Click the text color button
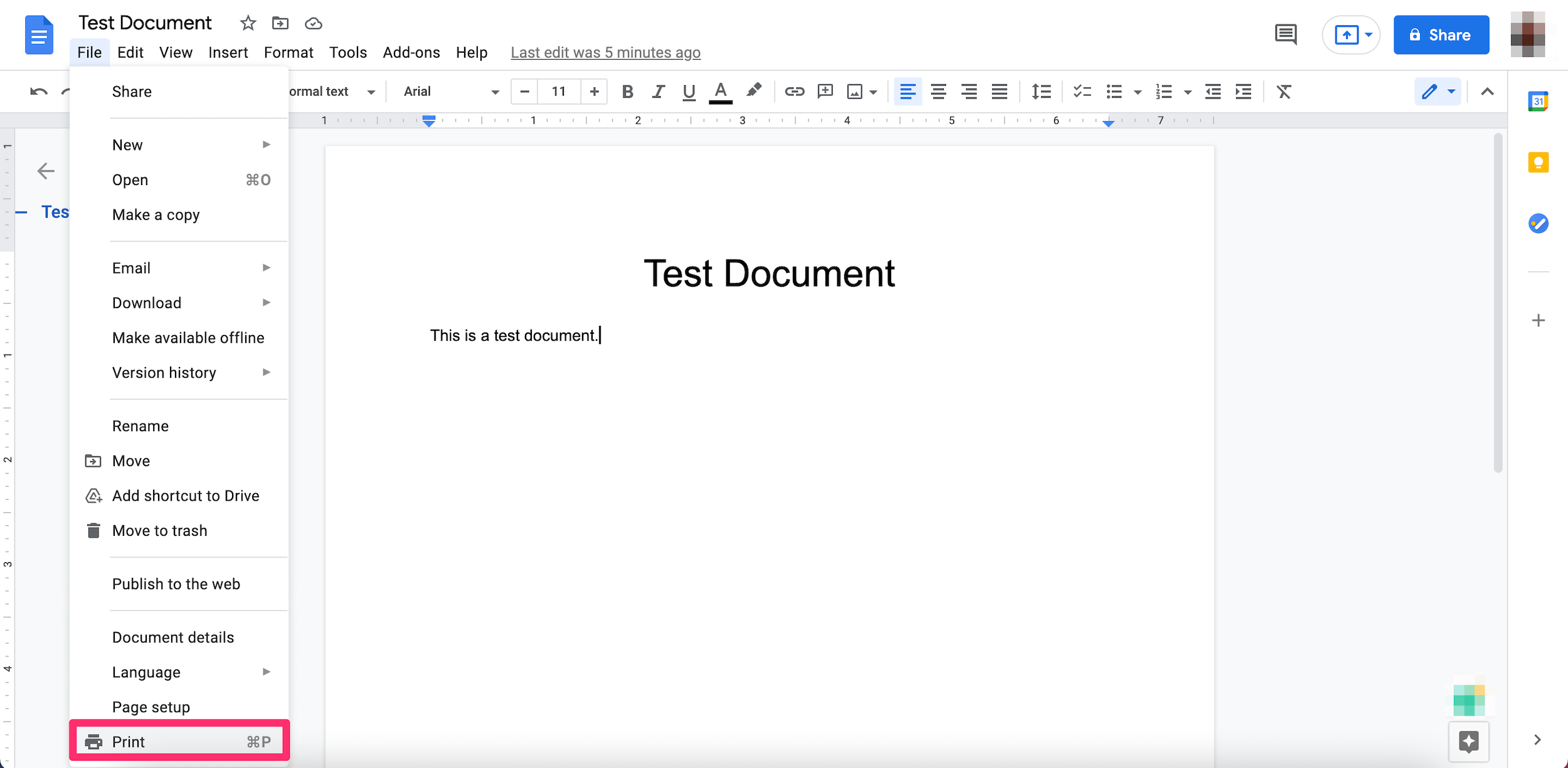Viewport: 1568px width, 768px height. [721, 92]
